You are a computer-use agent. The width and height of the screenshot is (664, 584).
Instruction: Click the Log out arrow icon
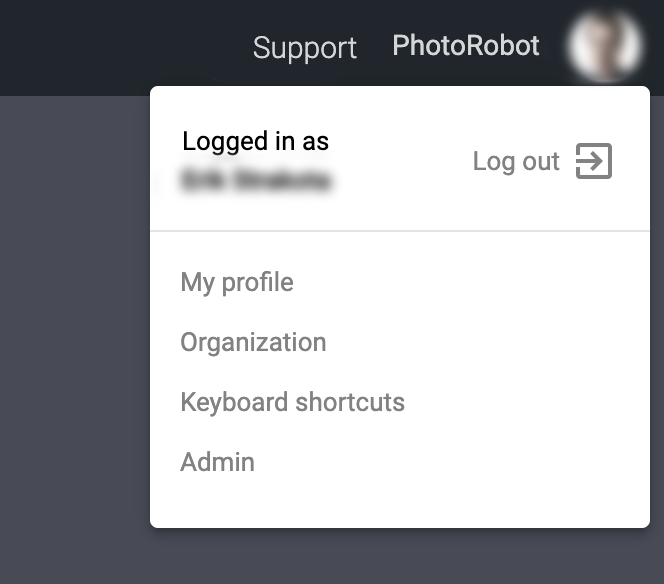594,161
